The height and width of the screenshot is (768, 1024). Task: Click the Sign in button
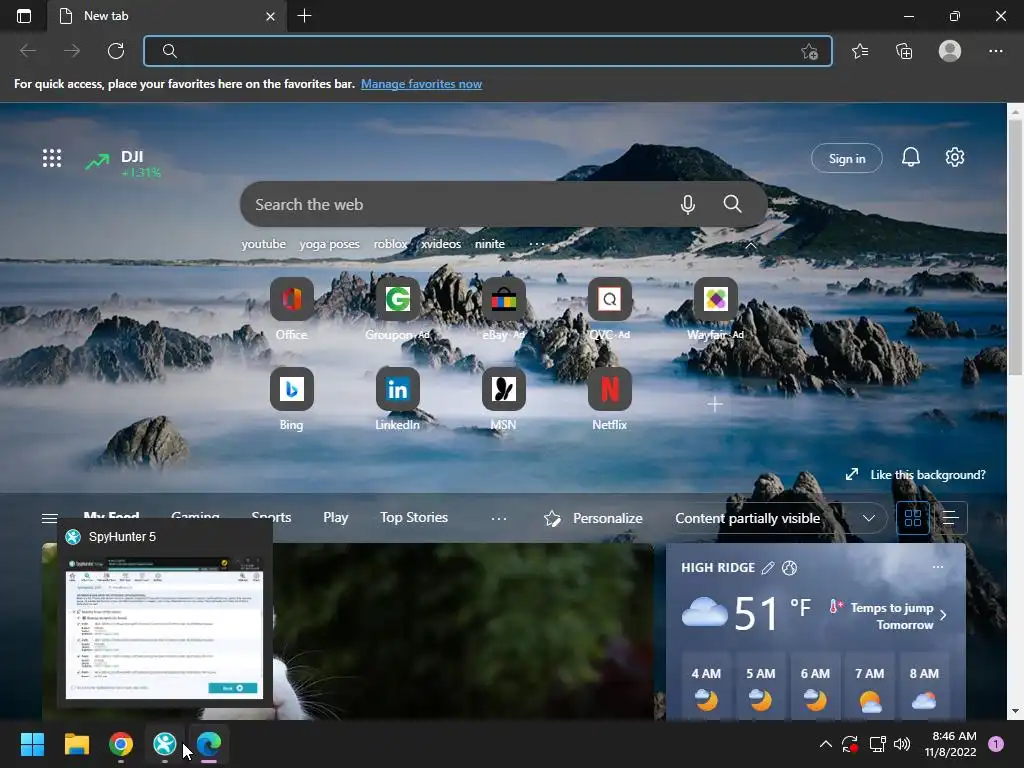pyautogui.click(x=846, y=159)
